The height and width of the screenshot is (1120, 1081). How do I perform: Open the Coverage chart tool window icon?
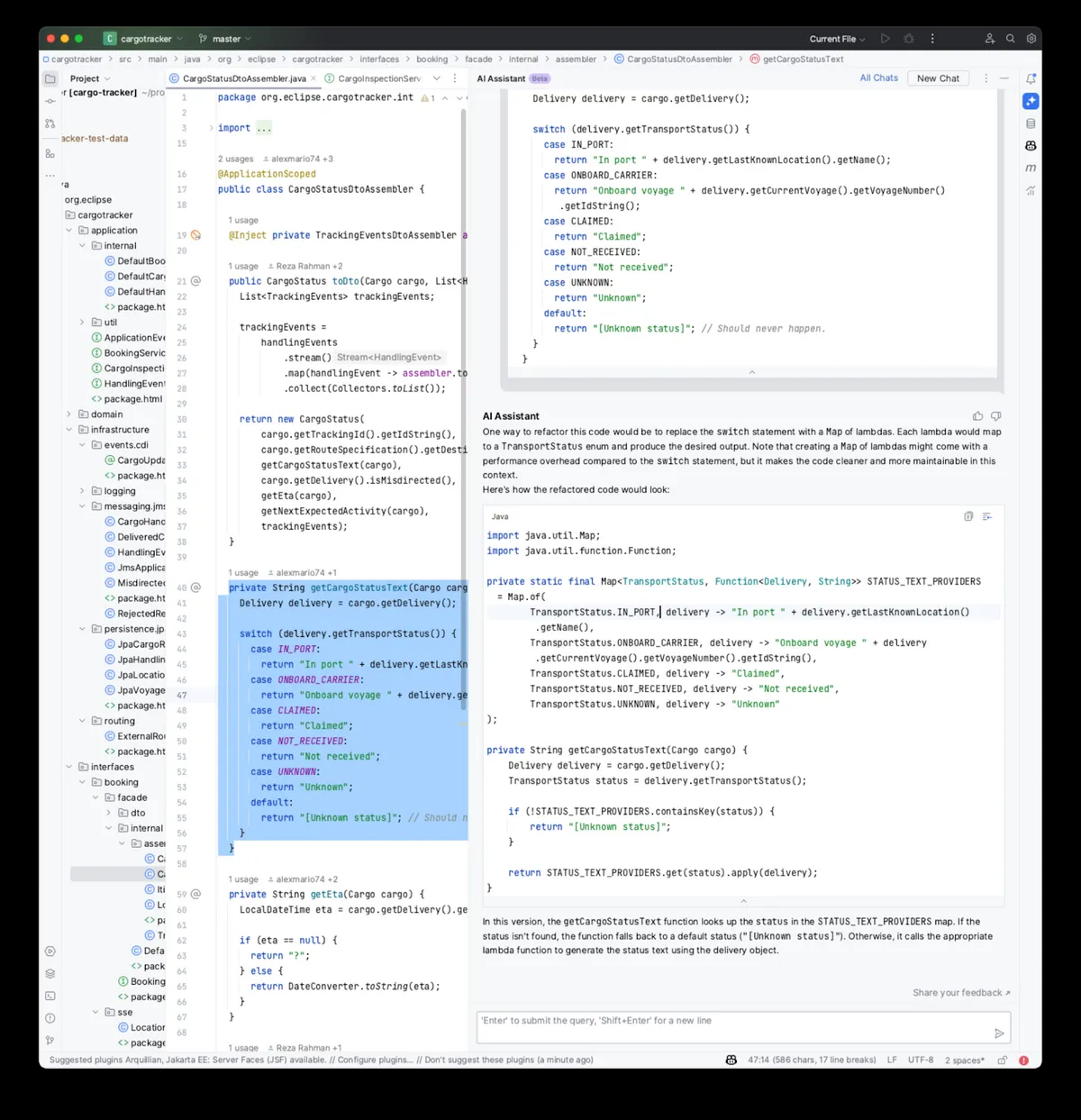1031,190
